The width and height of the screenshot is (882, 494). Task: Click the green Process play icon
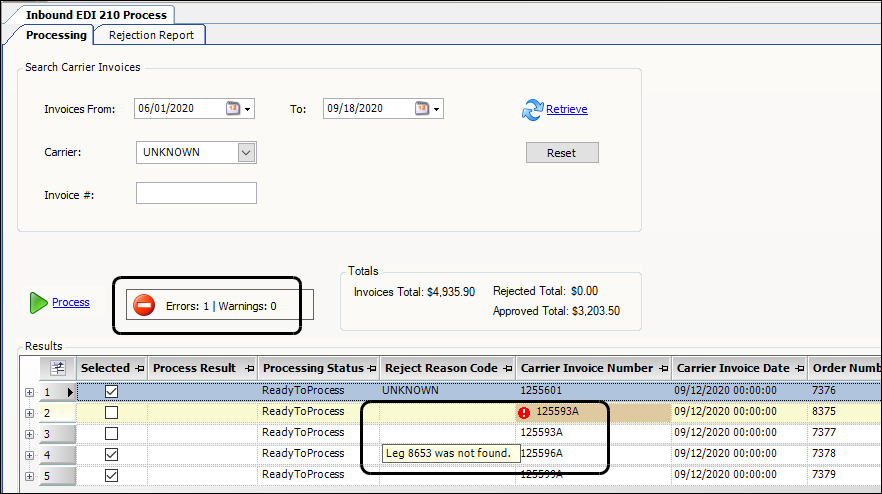(x=38, y=303)
